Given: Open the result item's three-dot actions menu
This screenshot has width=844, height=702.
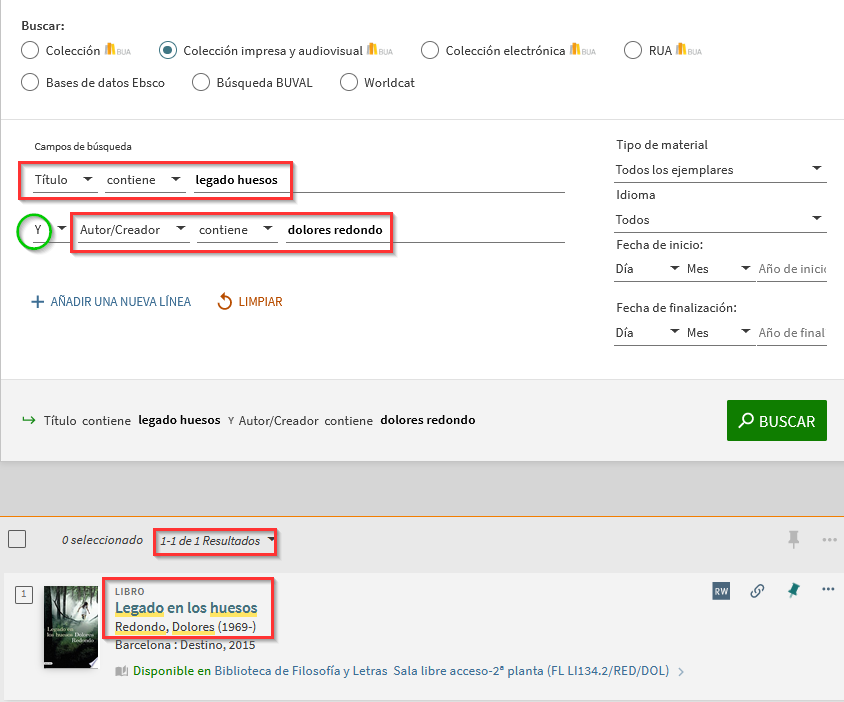Looking at the screenshot, I should [828, 590].
